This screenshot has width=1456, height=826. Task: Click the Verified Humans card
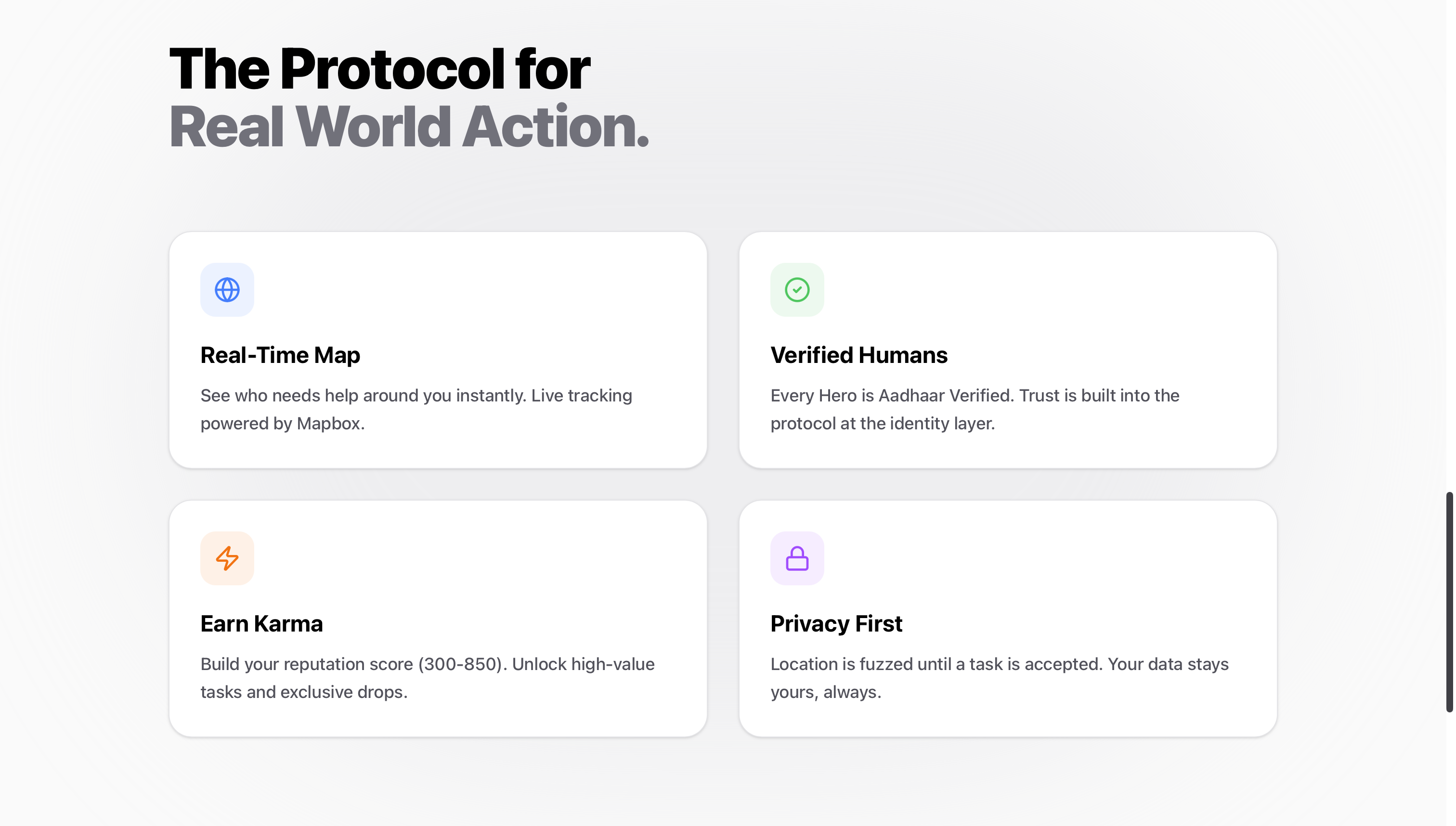click(x=1009, y=350)
